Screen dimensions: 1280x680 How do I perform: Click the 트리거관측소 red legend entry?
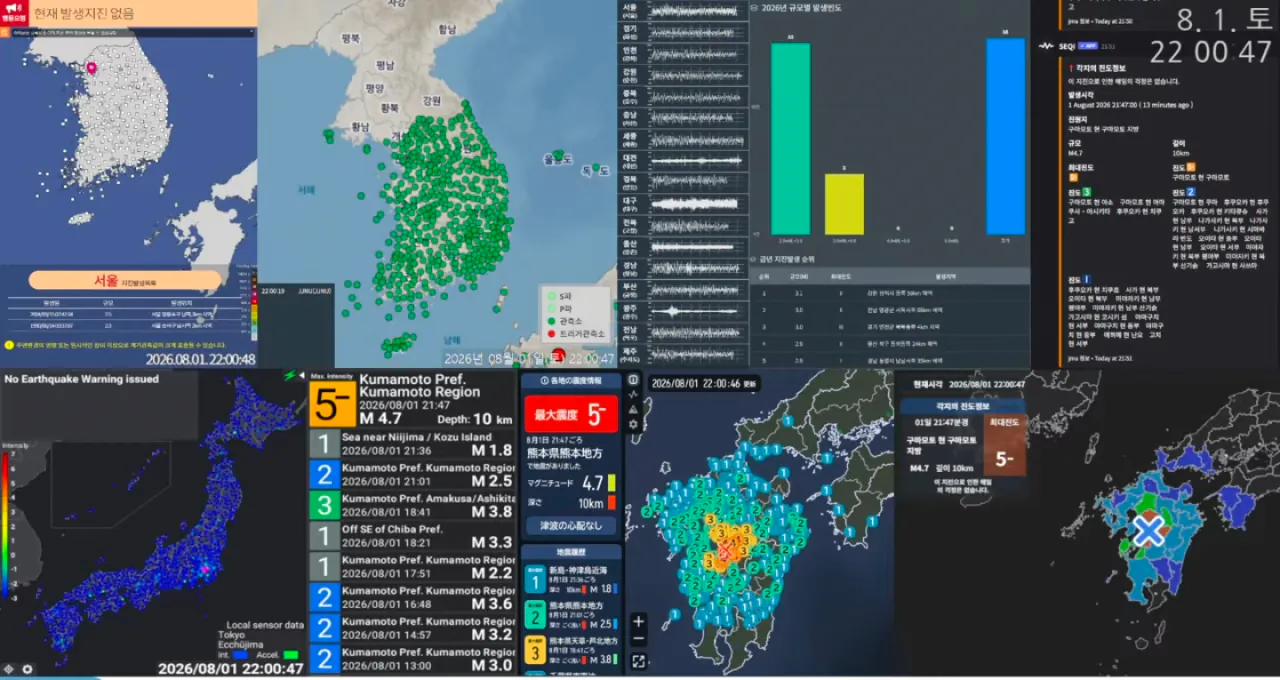(x=574, y=332)
